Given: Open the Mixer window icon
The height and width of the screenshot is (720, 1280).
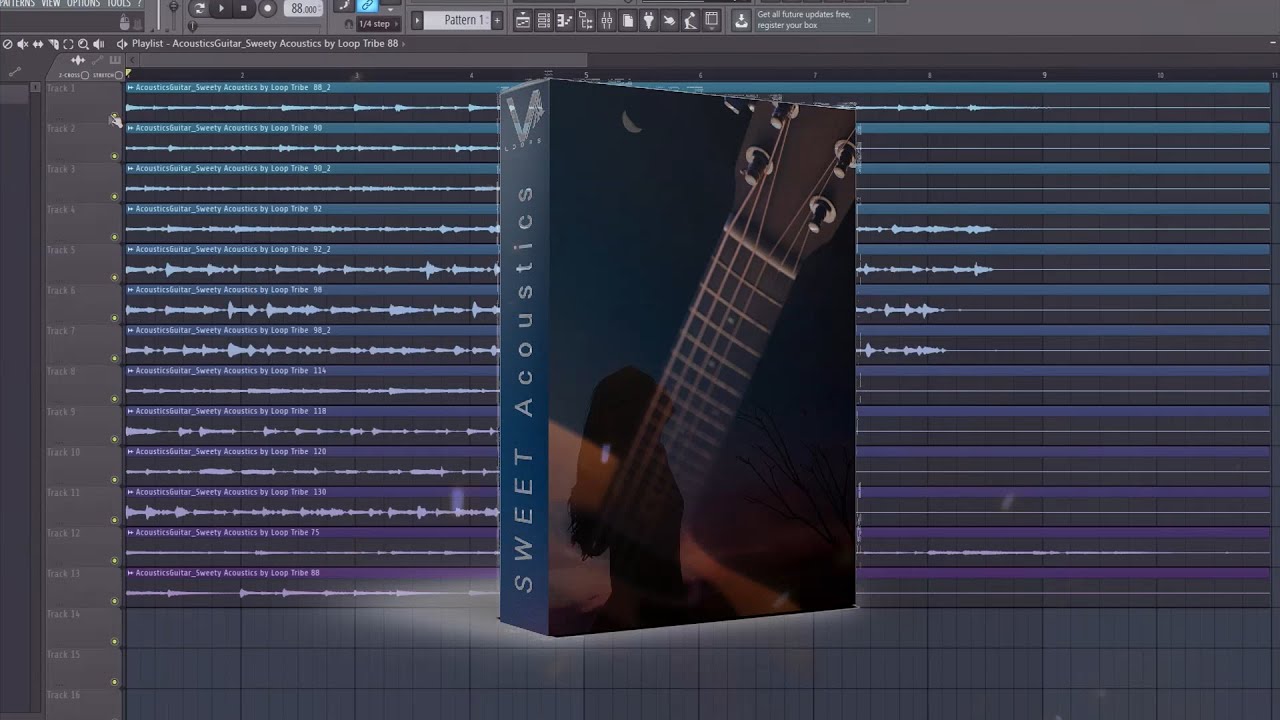Looking at the screenshot, I should (x=607, y=20).
